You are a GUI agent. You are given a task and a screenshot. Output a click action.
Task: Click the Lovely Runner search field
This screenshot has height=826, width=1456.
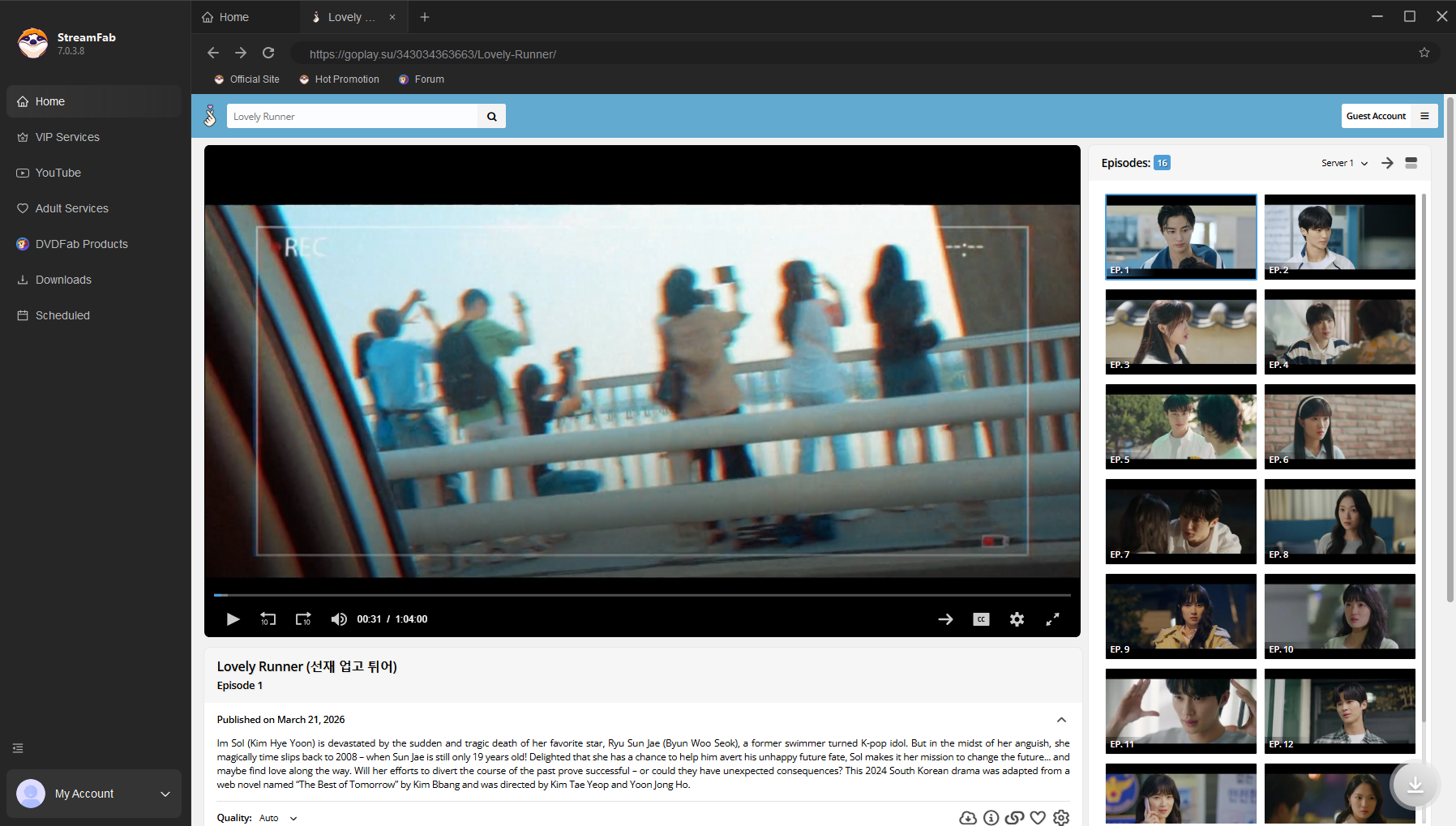click(353, 116)
